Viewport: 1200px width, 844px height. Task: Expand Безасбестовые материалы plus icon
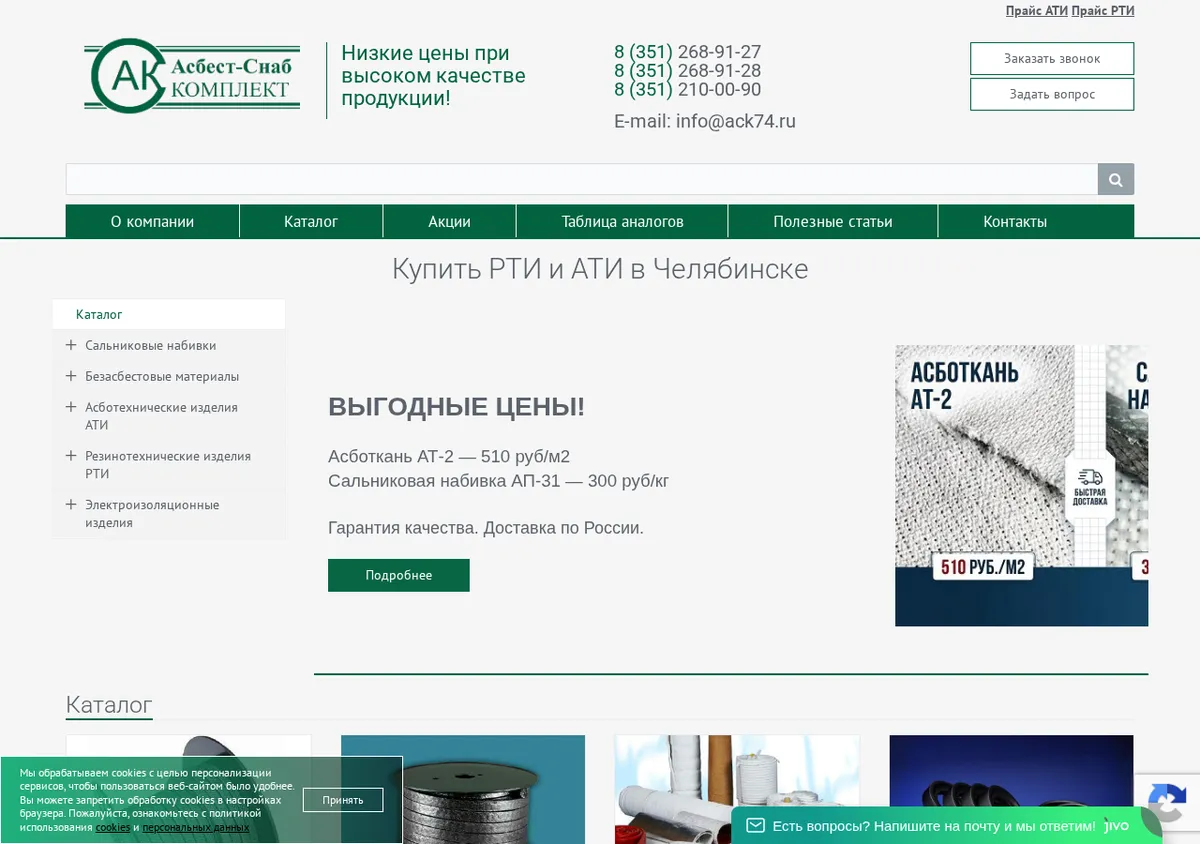click(x=71, y=376)
